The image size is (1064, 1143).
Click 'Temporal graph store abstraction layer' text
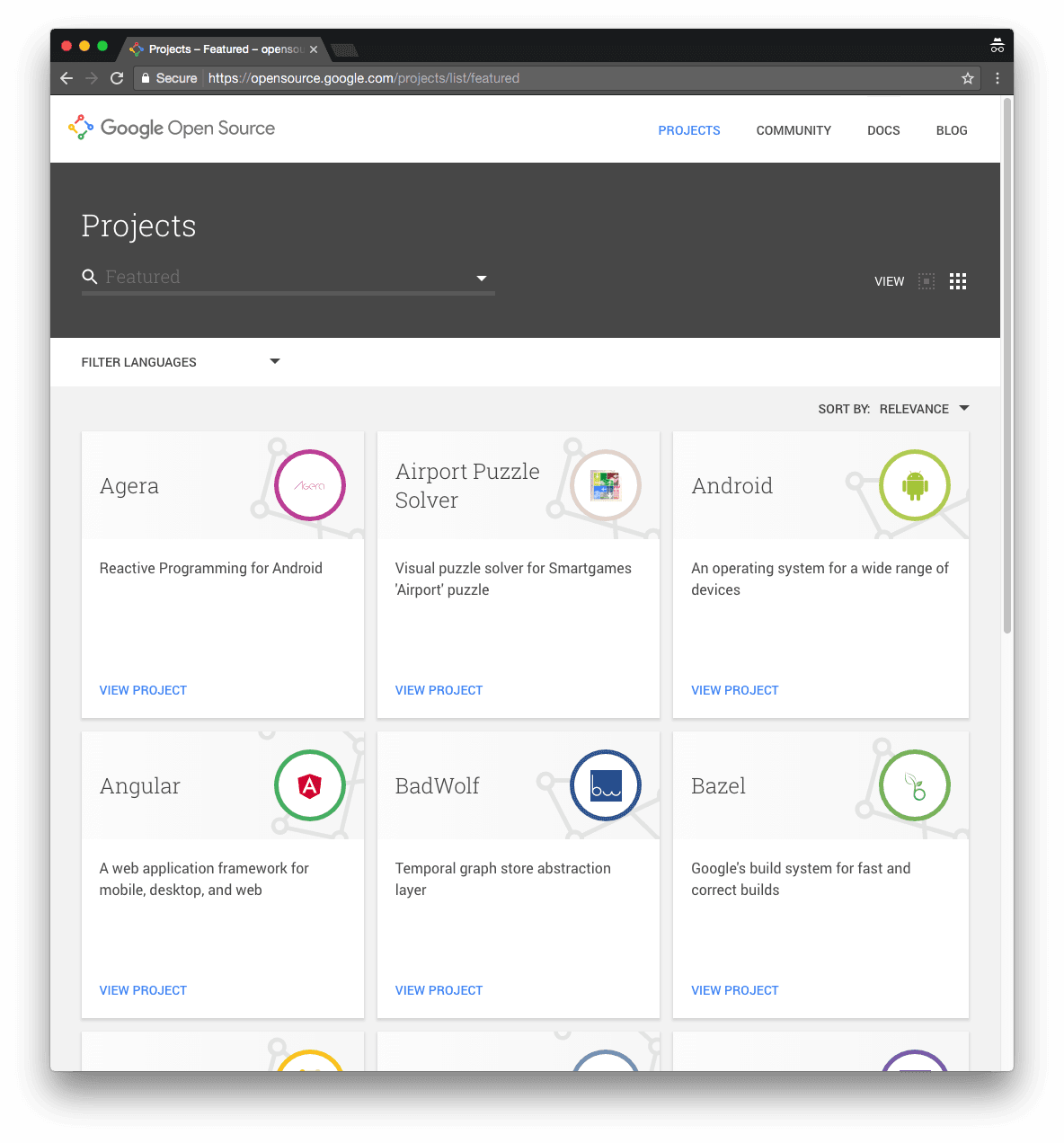tap(503, 879)
